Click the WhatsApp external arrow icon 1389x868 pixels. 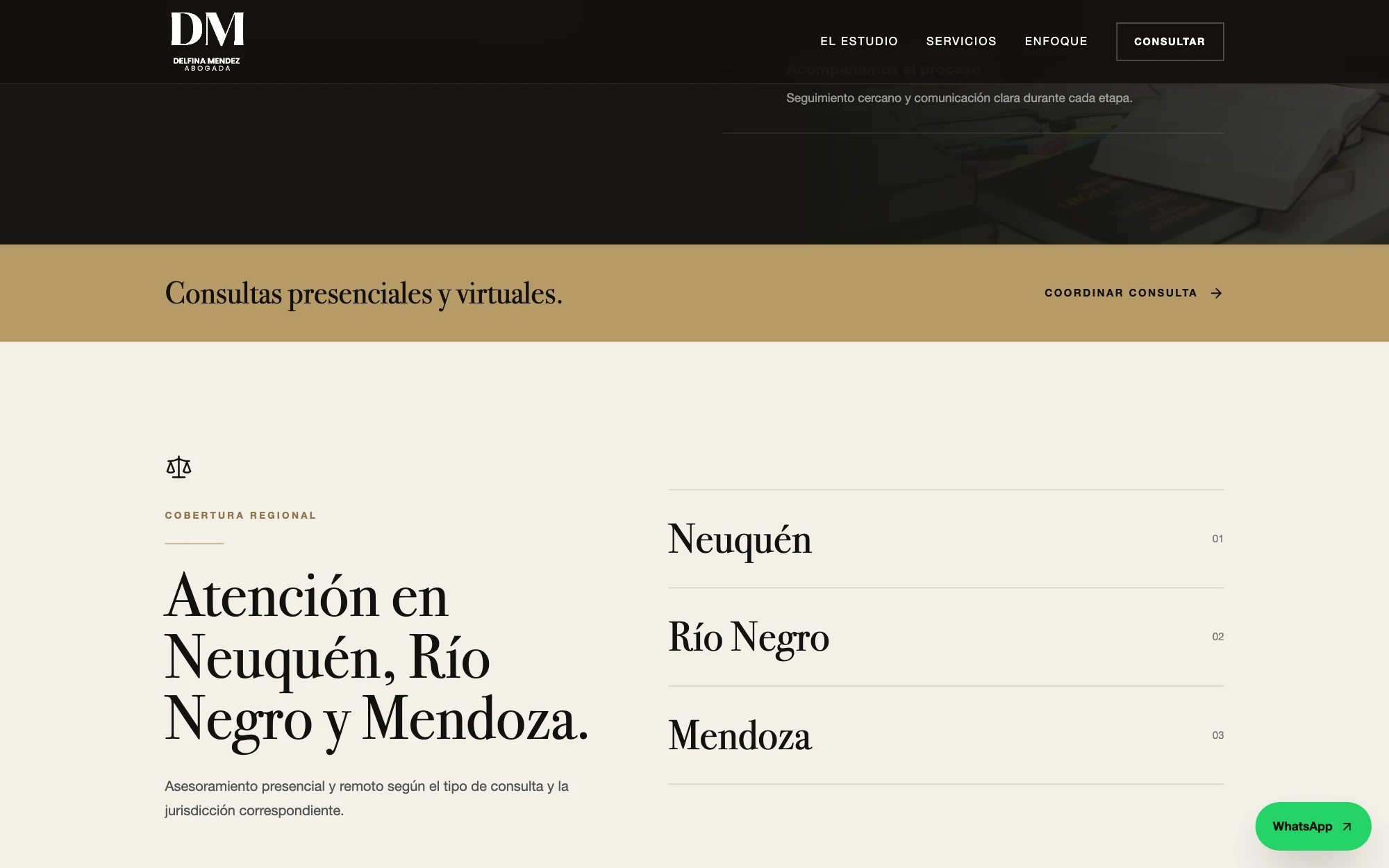pyautogui.click(x=1347, y=826)
